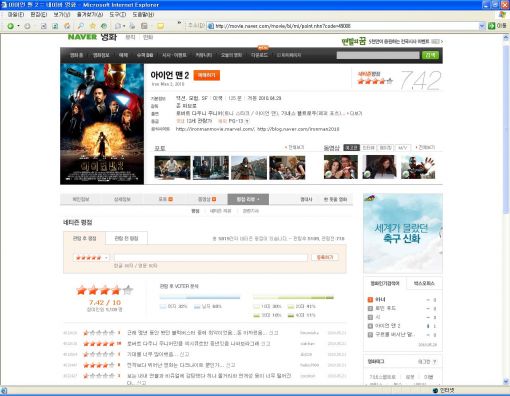Click the NAVER logo on the page
The height and width of the screenshot is (396, 510).
82,37
